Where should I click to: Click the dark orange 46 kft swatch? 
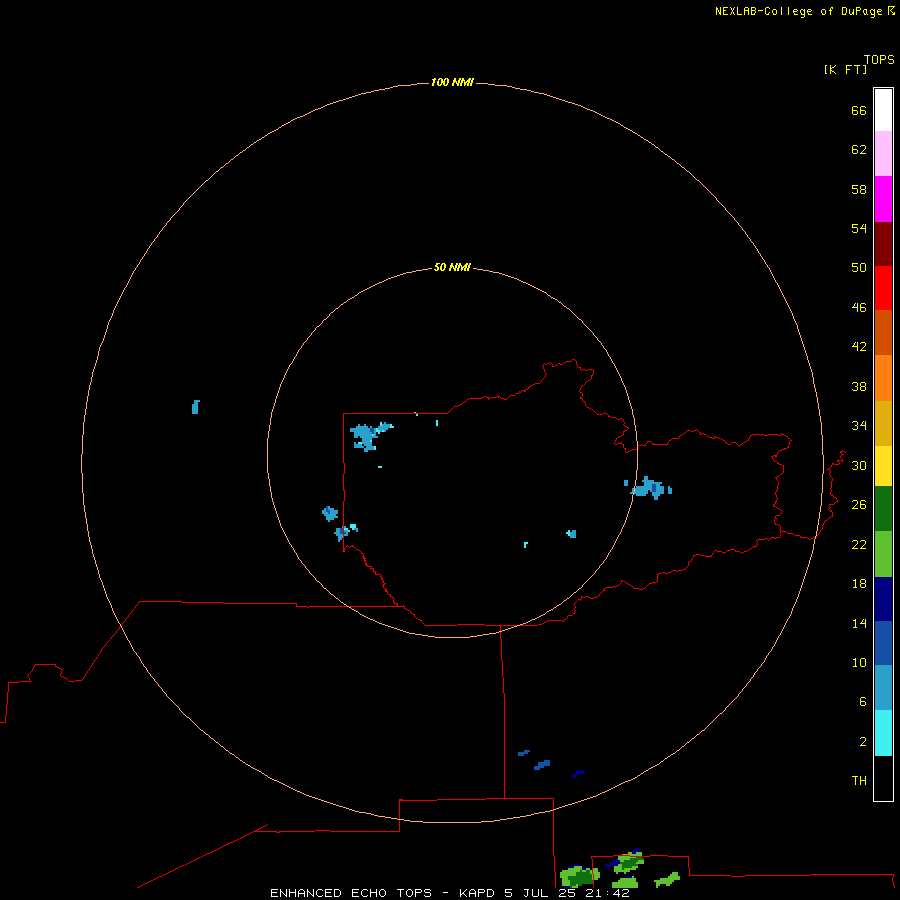tap(883, 332)
